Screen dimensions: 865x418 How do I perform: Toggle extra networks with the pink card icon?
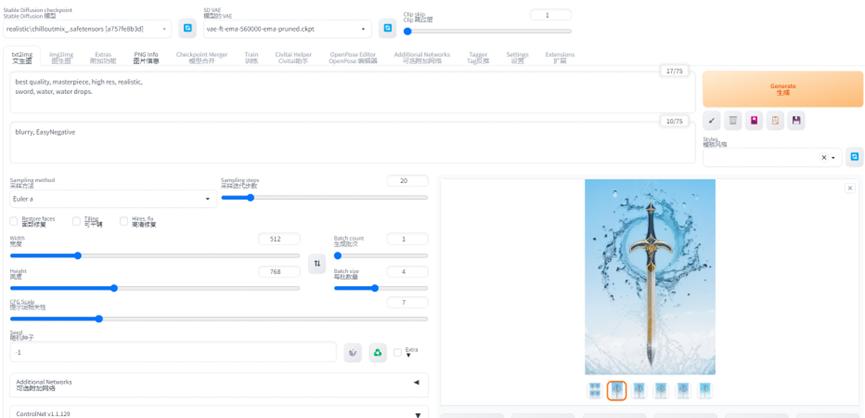(x=754, y=120)
